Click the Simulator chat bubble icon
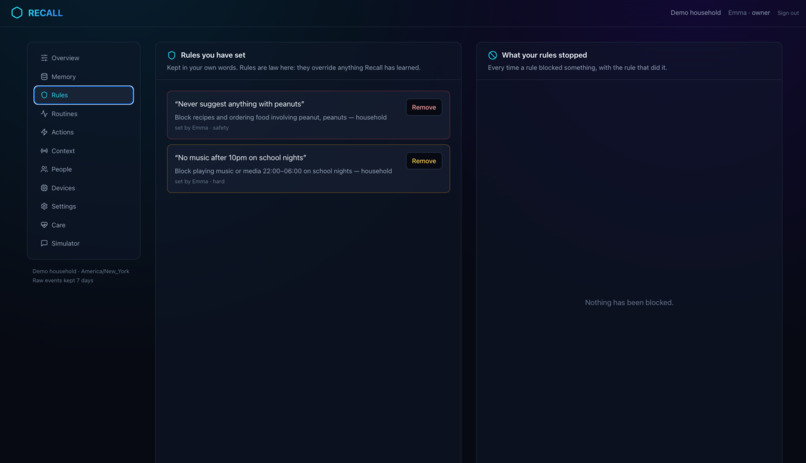Image resolution: width=806 pixels, height=463 pixels. point(44,244)
